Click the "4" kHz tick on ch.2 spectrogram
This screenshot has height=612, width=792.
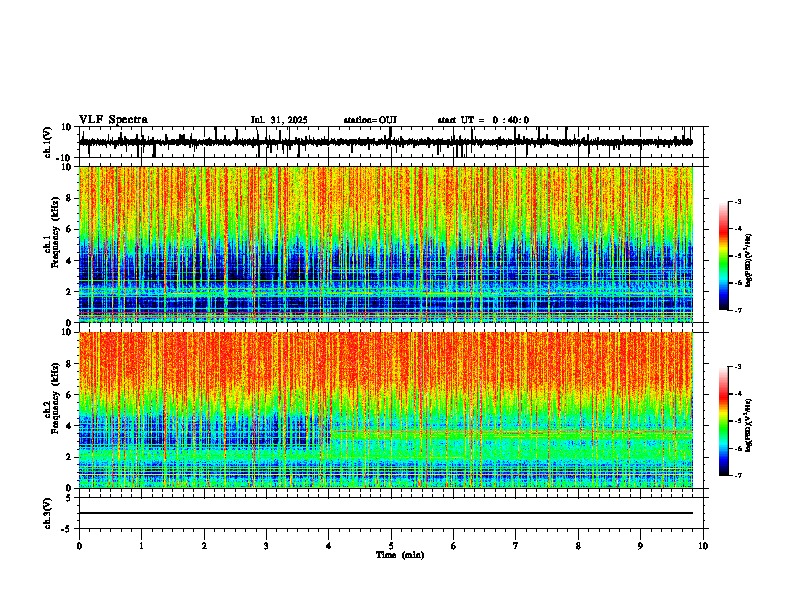(70, 426)
